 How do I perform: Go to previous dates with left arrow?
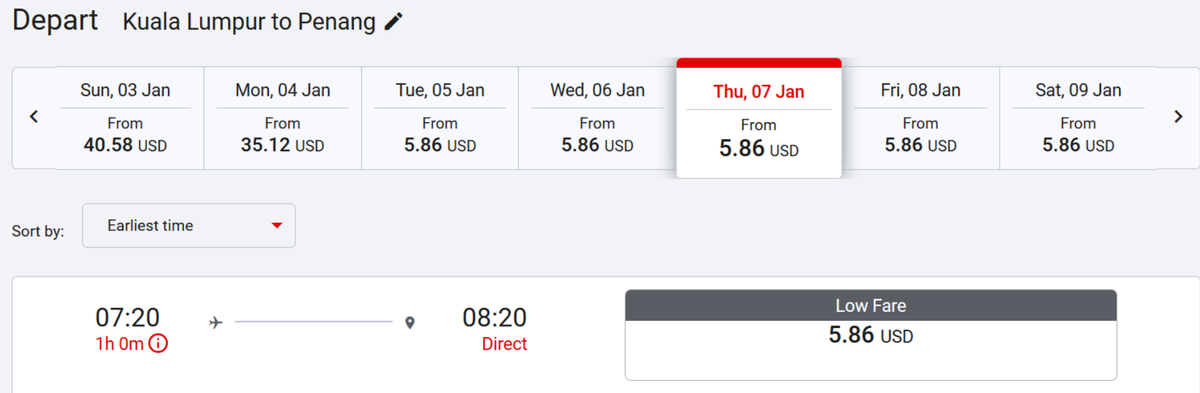tap(33, 117)
